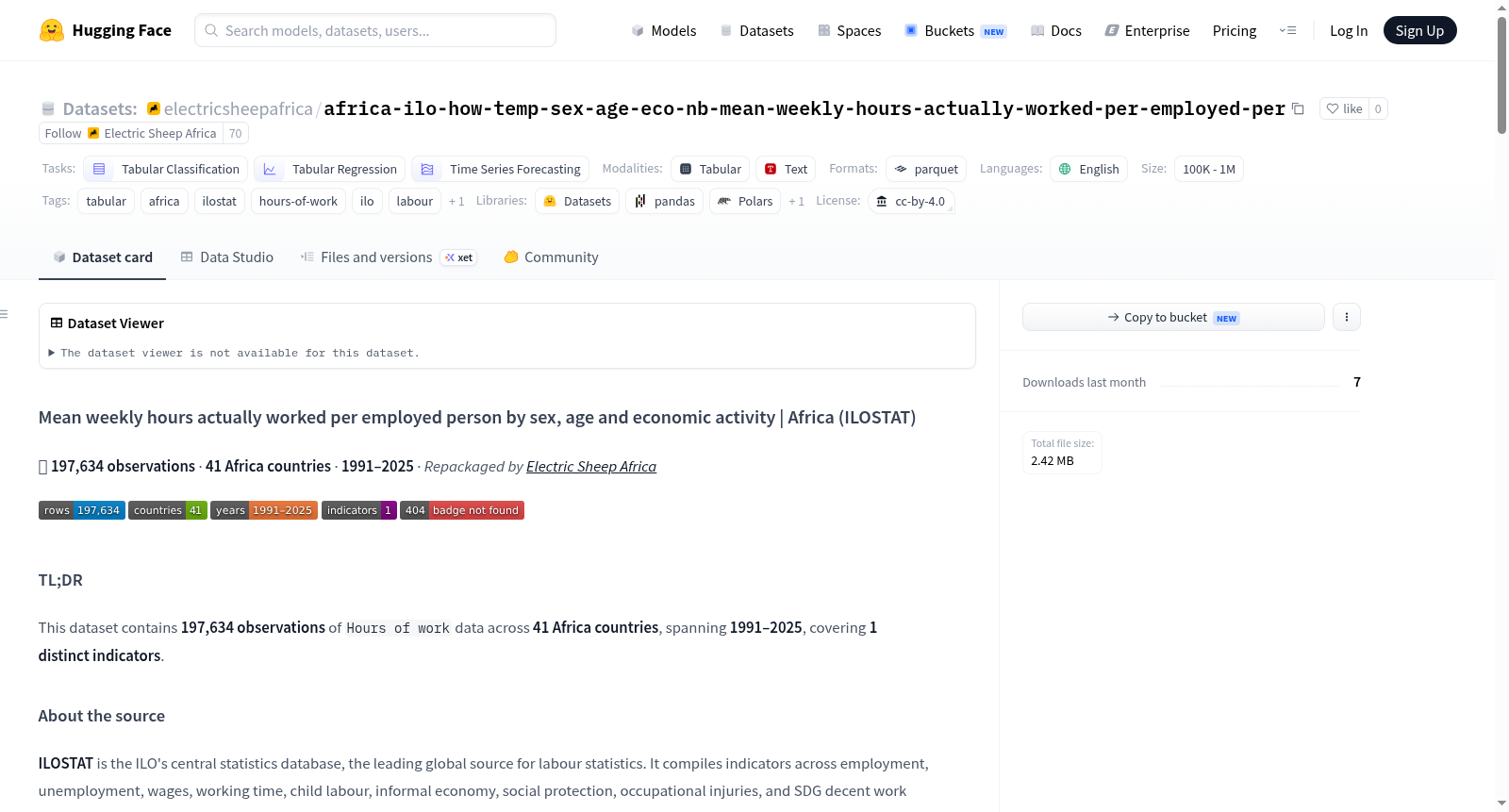
Task: Select the Text modality tag
Action: point(786,169)
